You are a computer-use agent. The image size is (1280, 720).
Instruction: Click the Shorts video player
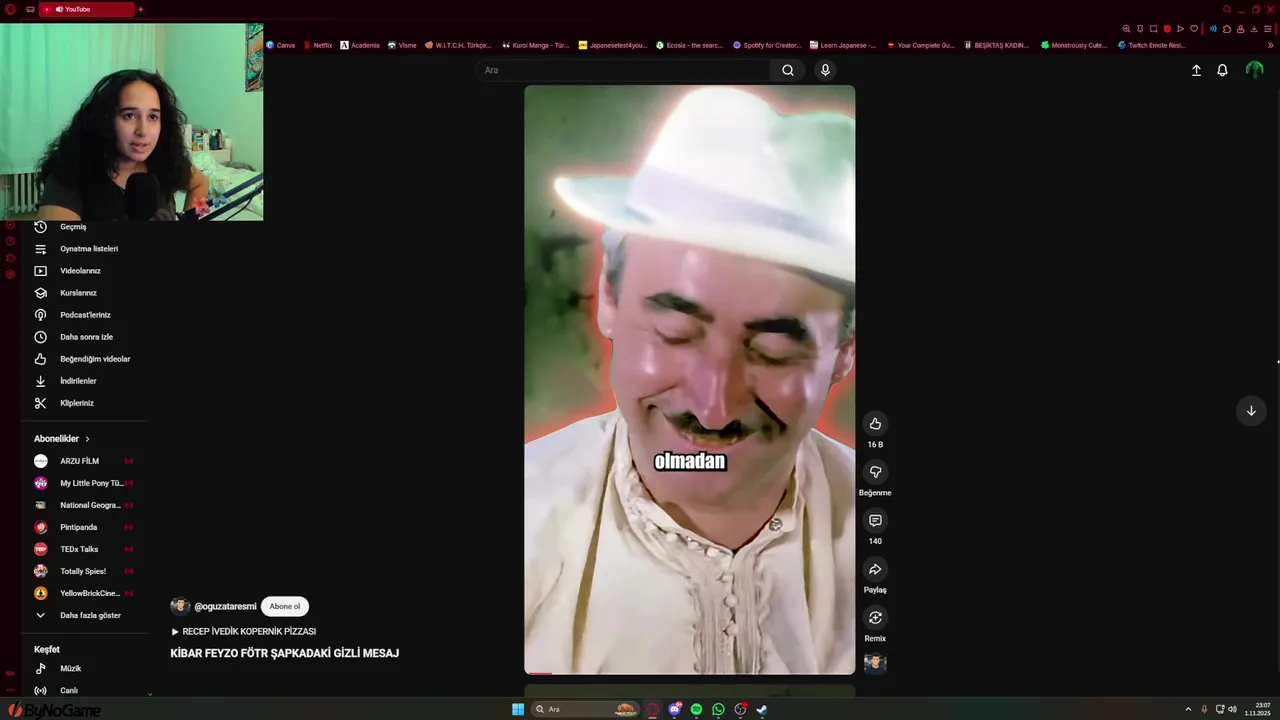[690, 380]
